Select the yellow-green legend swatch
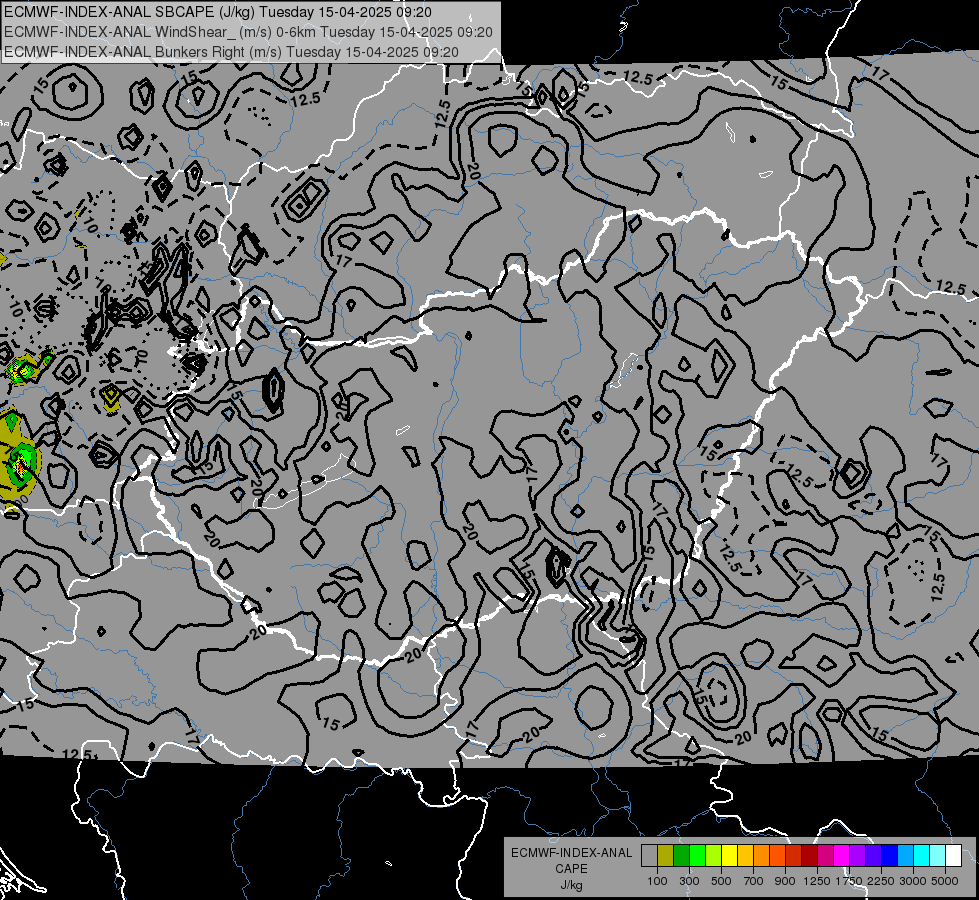Screen dimensions: 979x900 tap(713, 855)
